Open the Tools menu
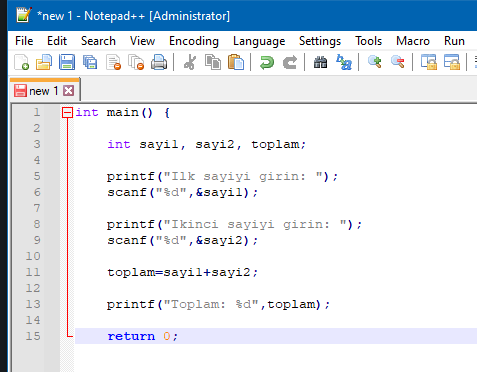This screenshot has height=372, width=477. click(369, 41)
